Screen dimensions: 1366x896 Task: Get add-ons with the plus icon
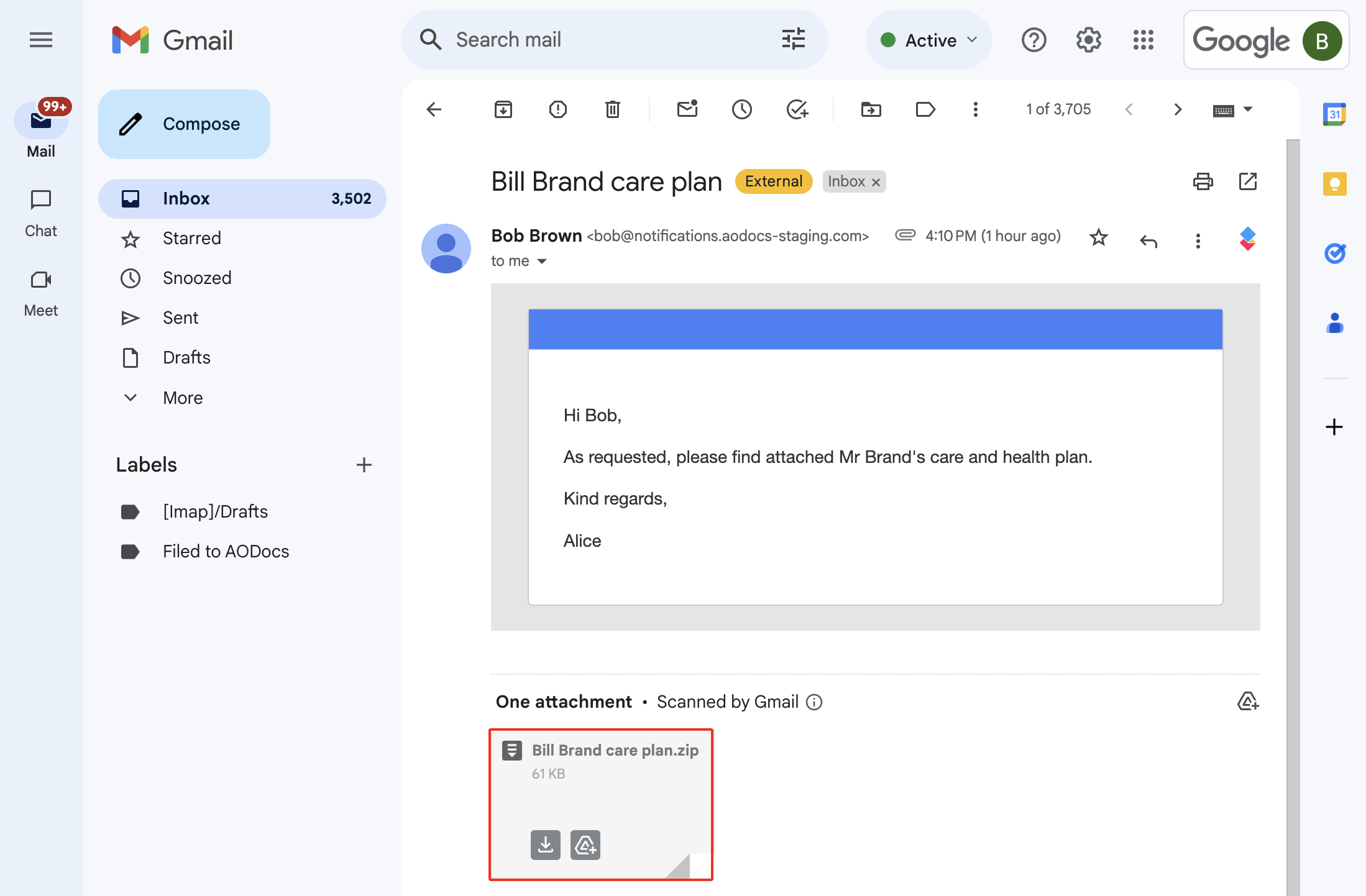click(x=1334, y=427)
